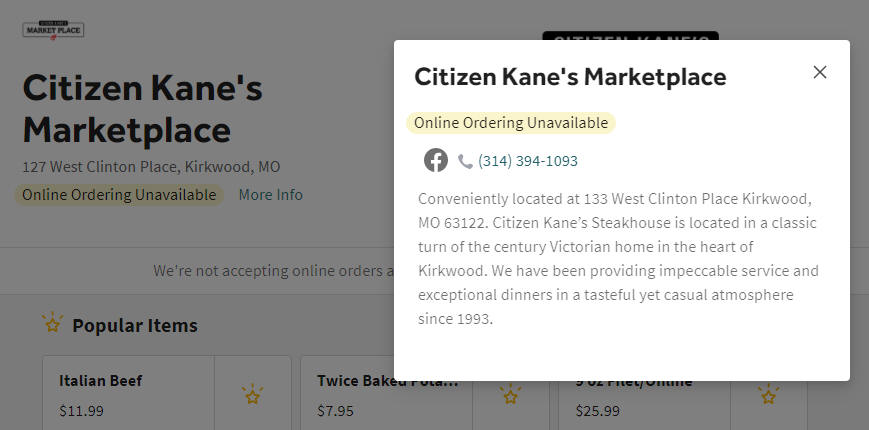Click the Popular Items section heading
Screen dimensions: 869x430
pyautogui.click(x=135, y=325)
